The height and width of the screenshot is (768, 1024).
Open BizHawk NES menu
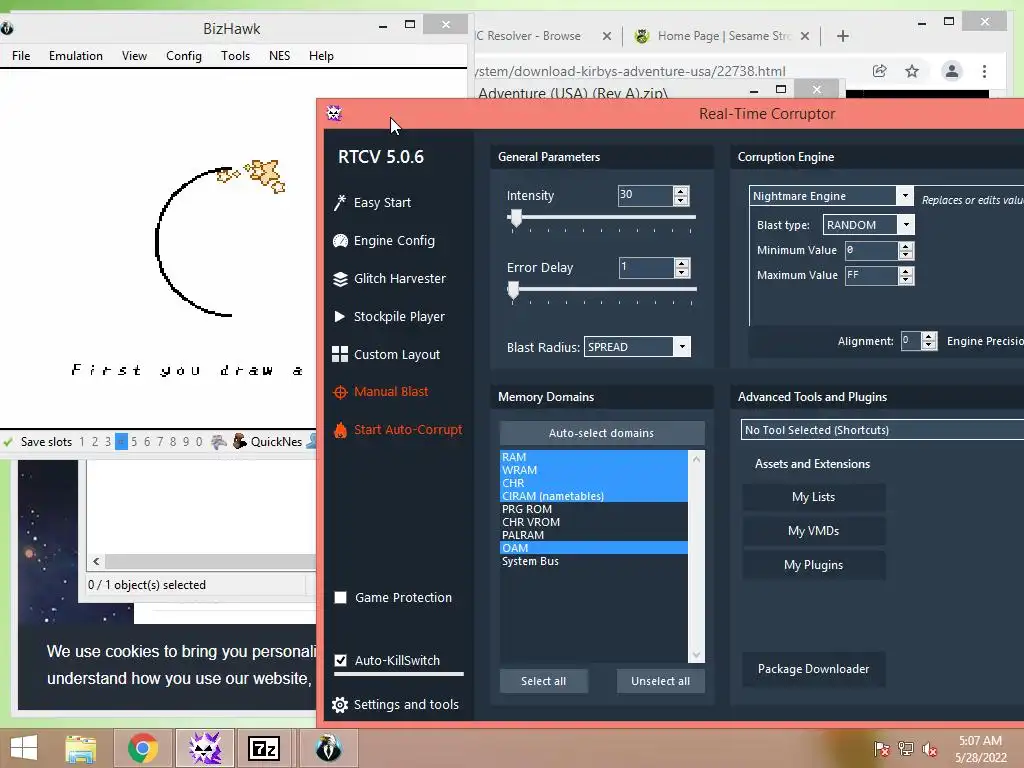(x=280, y=56)
